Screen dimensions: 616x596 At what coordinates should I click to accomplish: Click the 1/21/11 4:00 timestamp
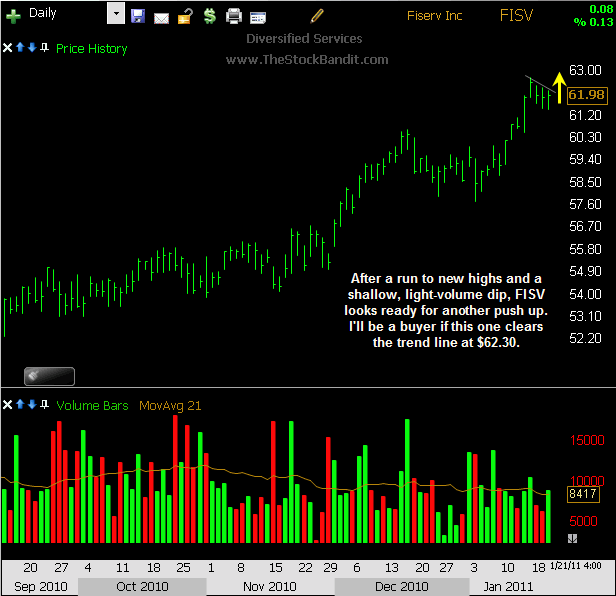(576, 566)
